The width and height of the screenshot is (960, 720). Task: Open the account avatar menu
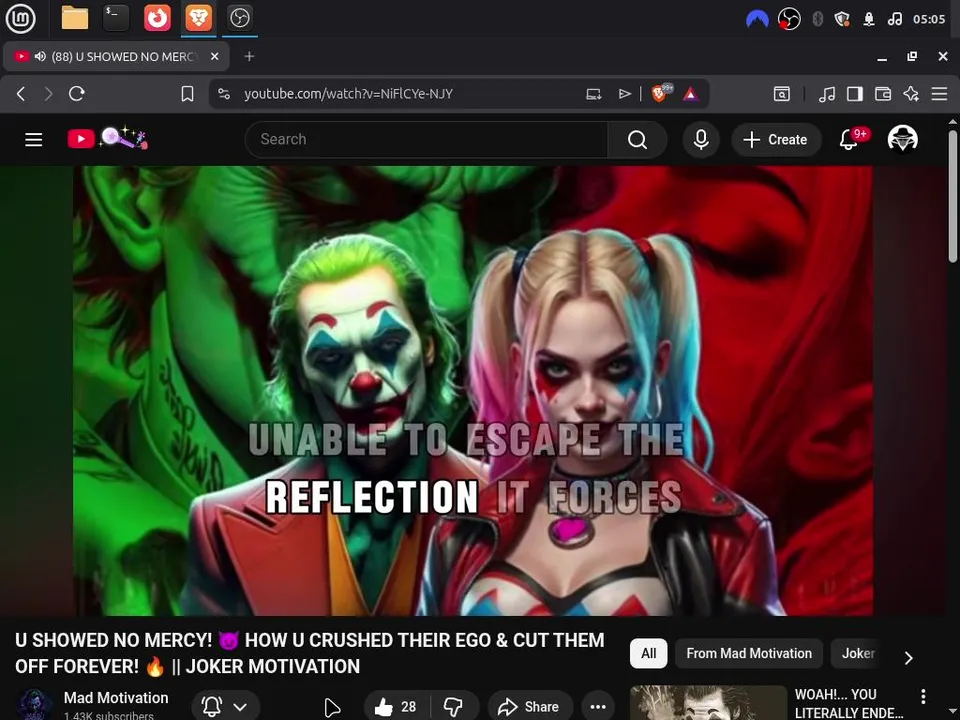pos(902,139)
